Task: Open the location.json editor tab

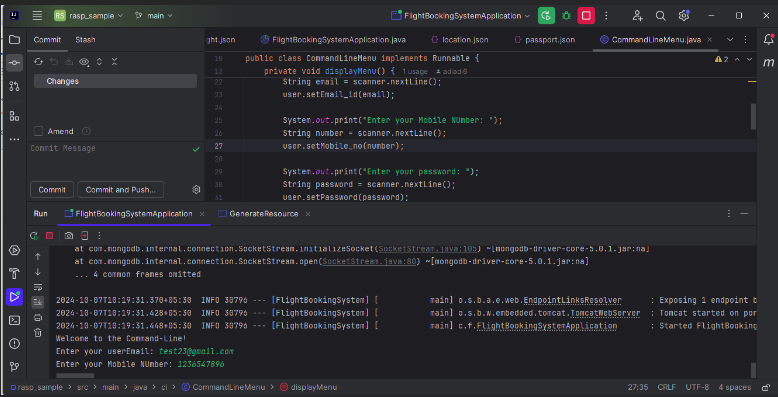Action: coord(459,40)
